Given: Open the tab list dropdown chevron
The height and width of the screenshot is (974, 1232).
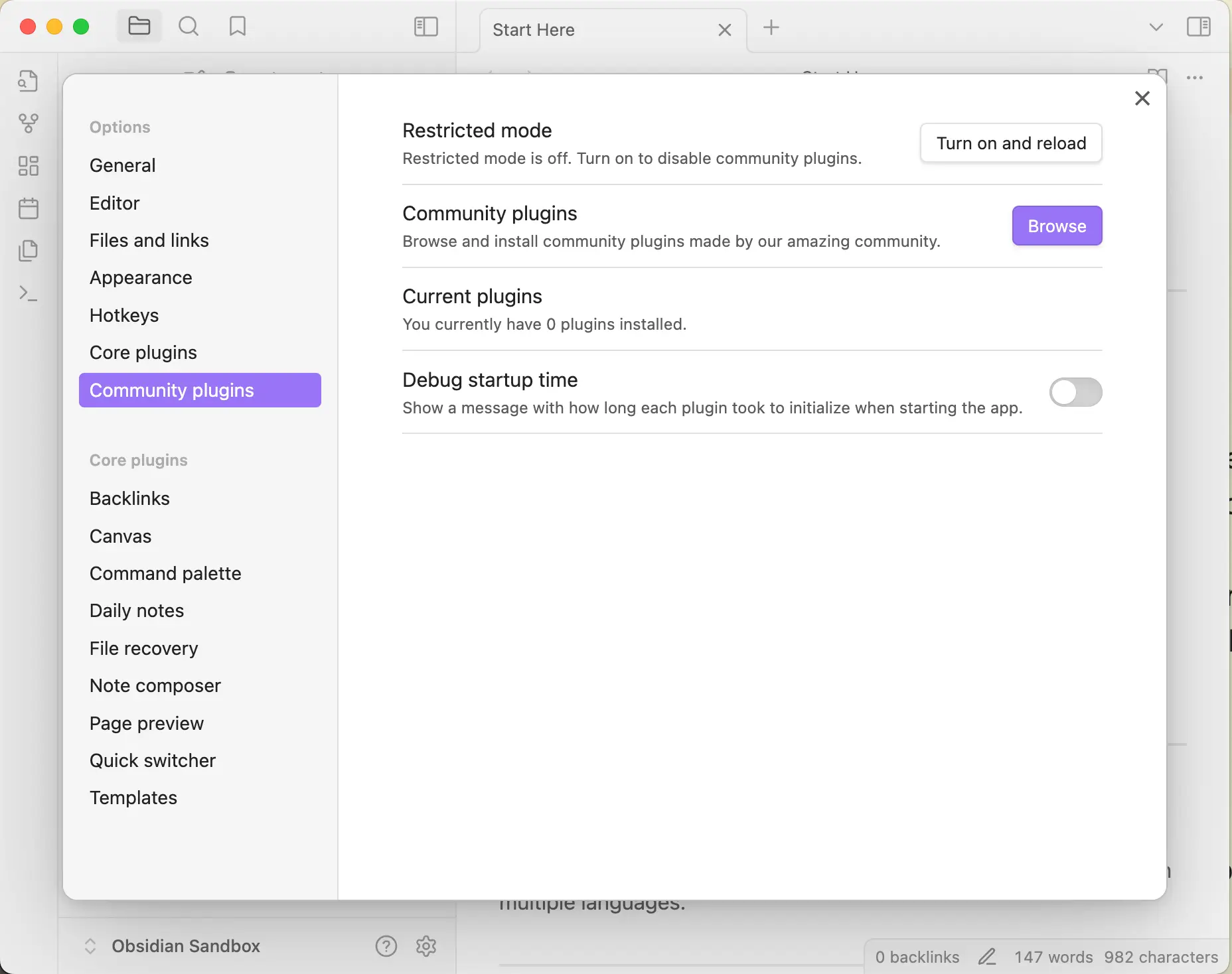Looking at the screenshot, I should click(1156, 27).
